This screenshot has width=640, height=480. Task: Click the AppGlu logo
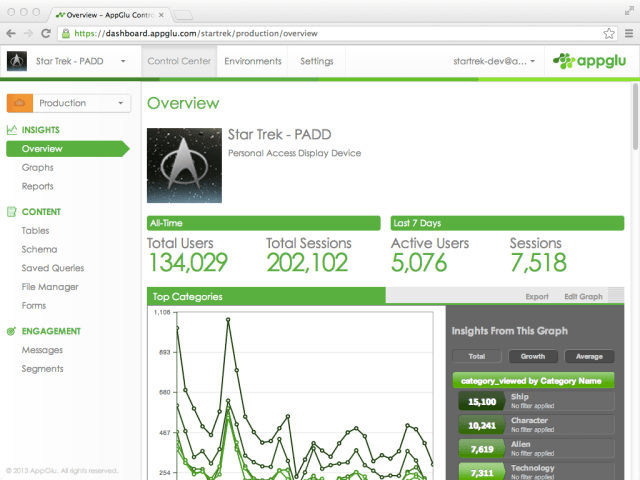593,61
